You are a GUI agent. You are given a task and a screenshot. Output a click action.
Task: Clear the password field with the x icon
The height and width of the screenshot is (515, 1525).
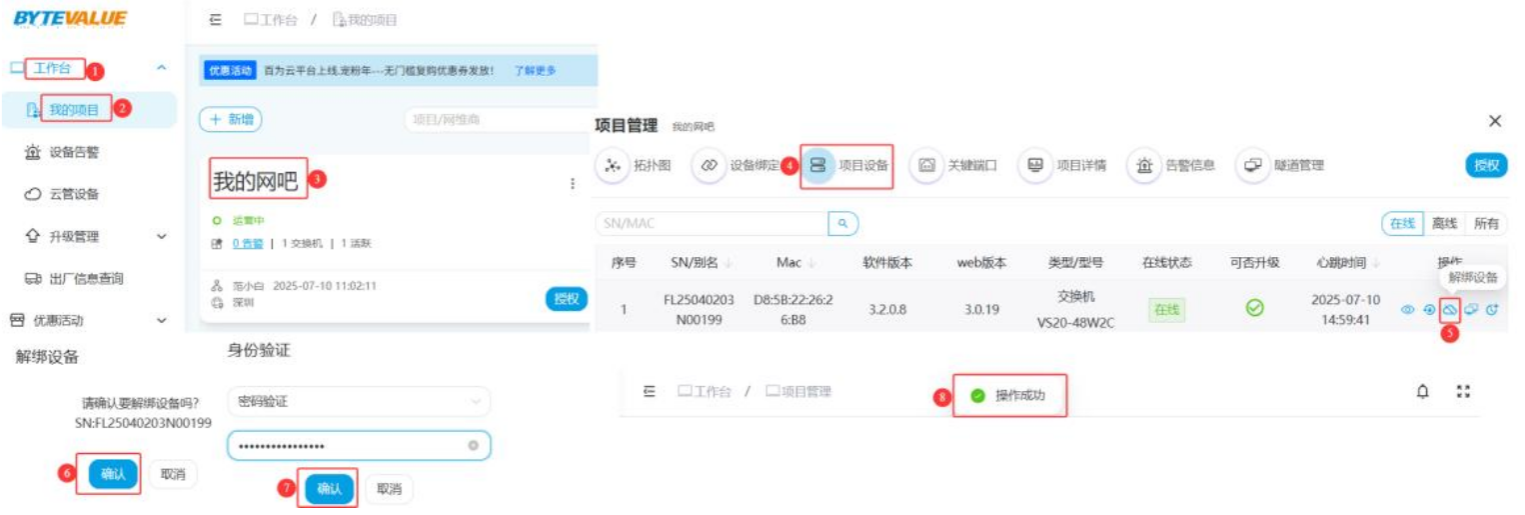[x=473, y=446]
